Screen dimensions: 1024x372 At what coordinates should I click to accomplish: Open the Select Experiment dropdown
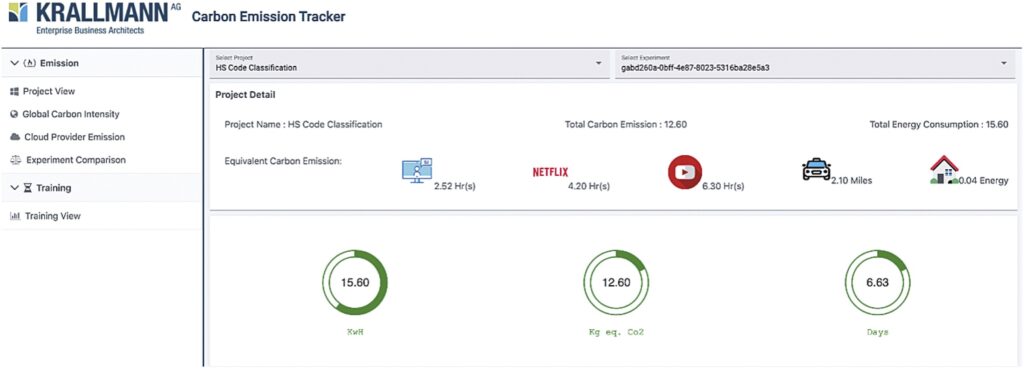(x=816, y=64)
